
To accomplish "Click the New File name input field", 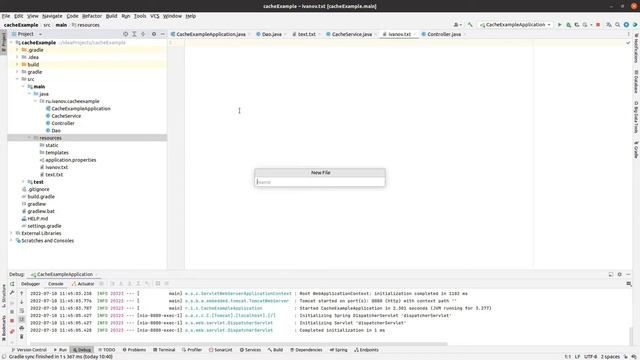I will pyautogui.click(x=320, y=182).
